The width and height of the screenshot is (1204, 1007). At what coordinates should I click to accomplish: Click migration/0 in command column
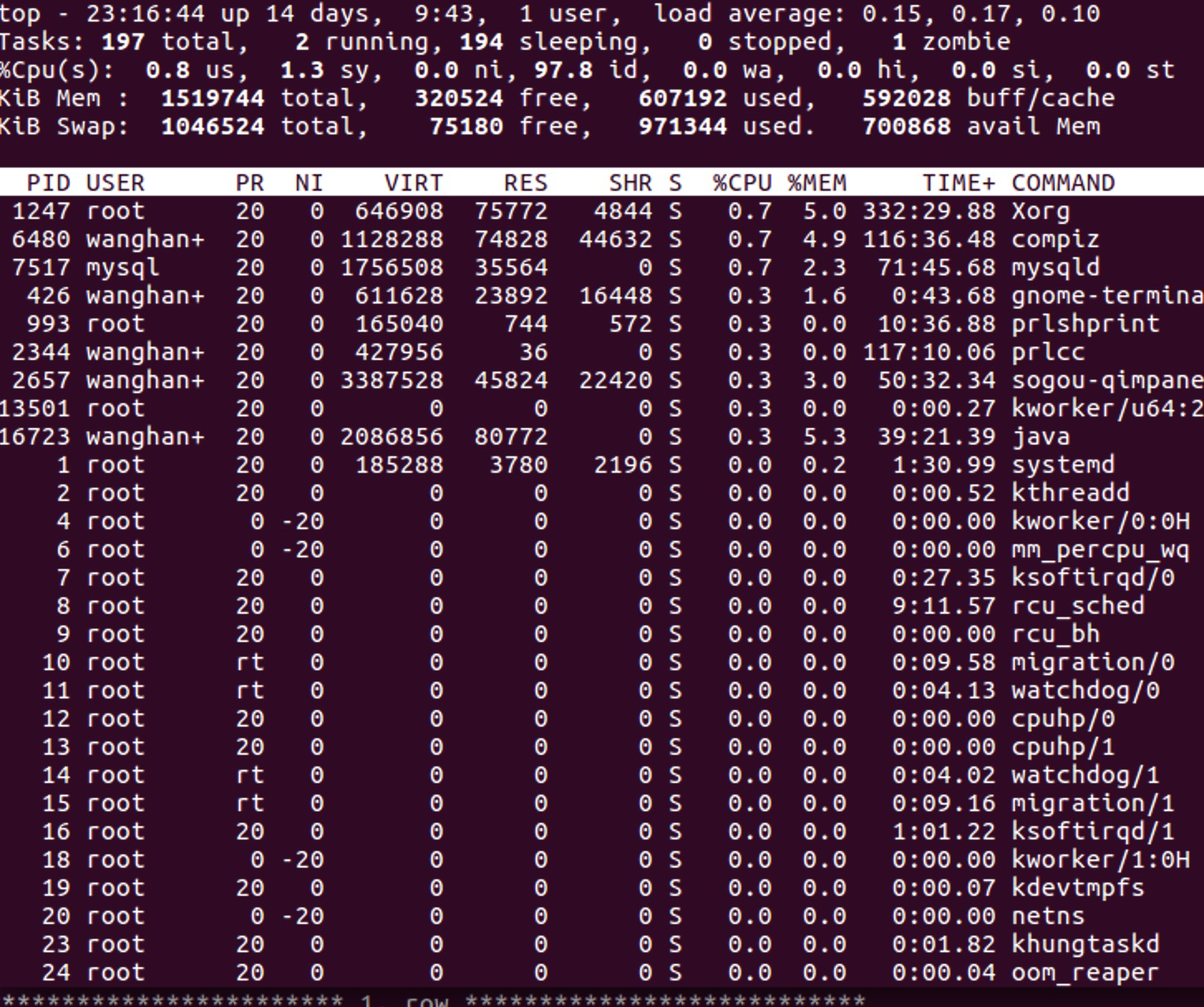1093,663
